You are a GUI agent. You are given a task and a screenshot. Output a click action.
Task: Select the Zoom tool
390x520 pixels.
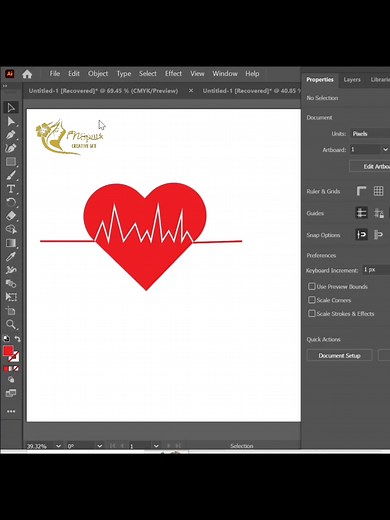click(11, 324)
